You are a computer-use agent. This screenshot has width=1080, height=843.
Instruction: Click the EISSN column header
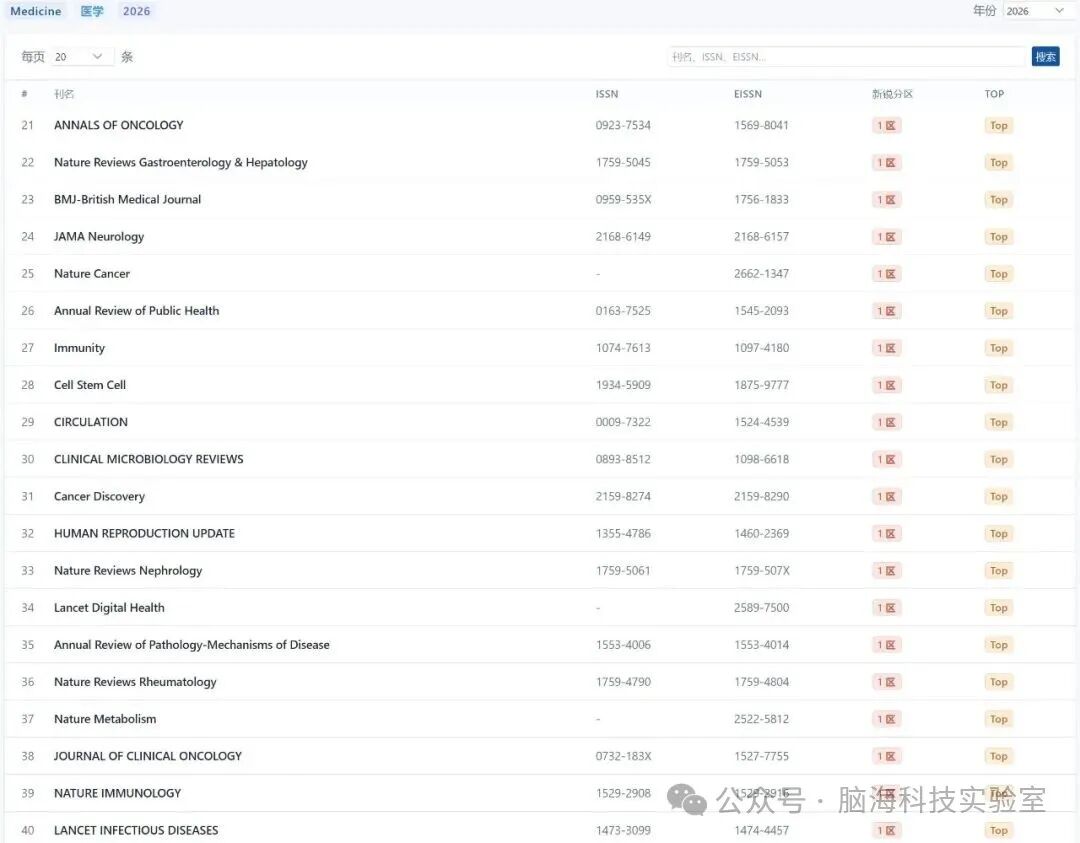748,94
